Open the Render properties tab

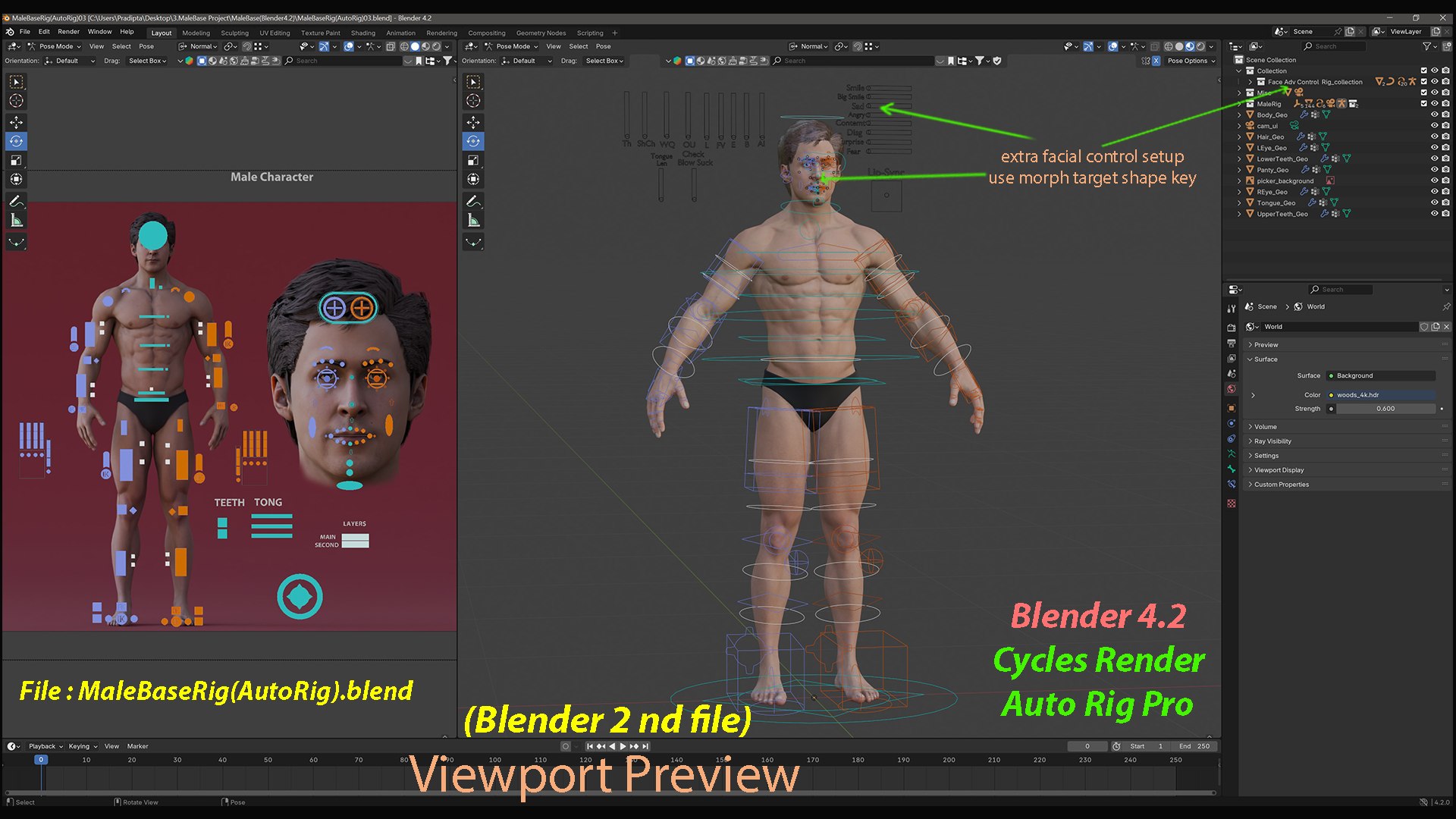point(1232,328)
